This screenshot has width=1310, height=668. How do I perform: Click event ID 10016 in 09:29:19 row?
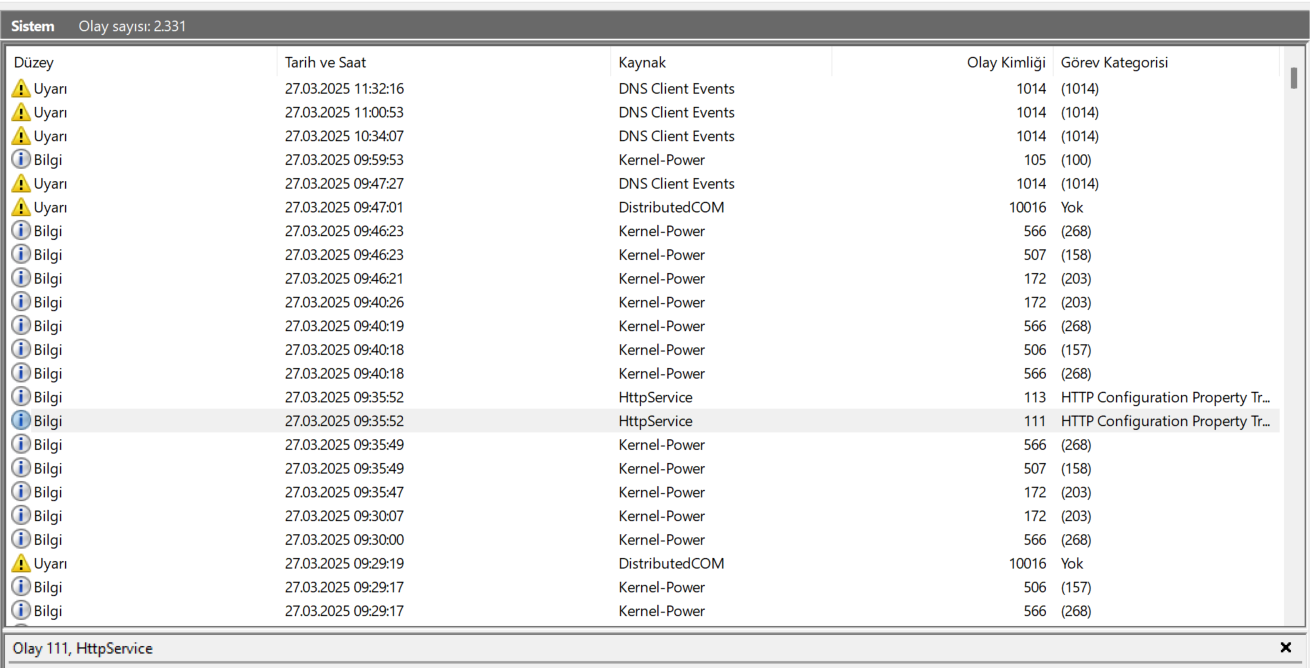(1027, 564)
